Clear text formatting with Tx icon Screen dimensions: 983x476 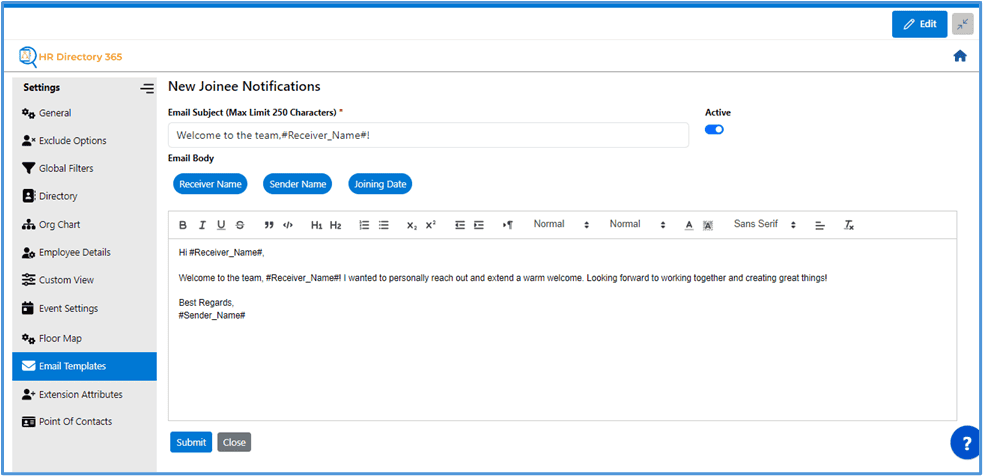849,225
